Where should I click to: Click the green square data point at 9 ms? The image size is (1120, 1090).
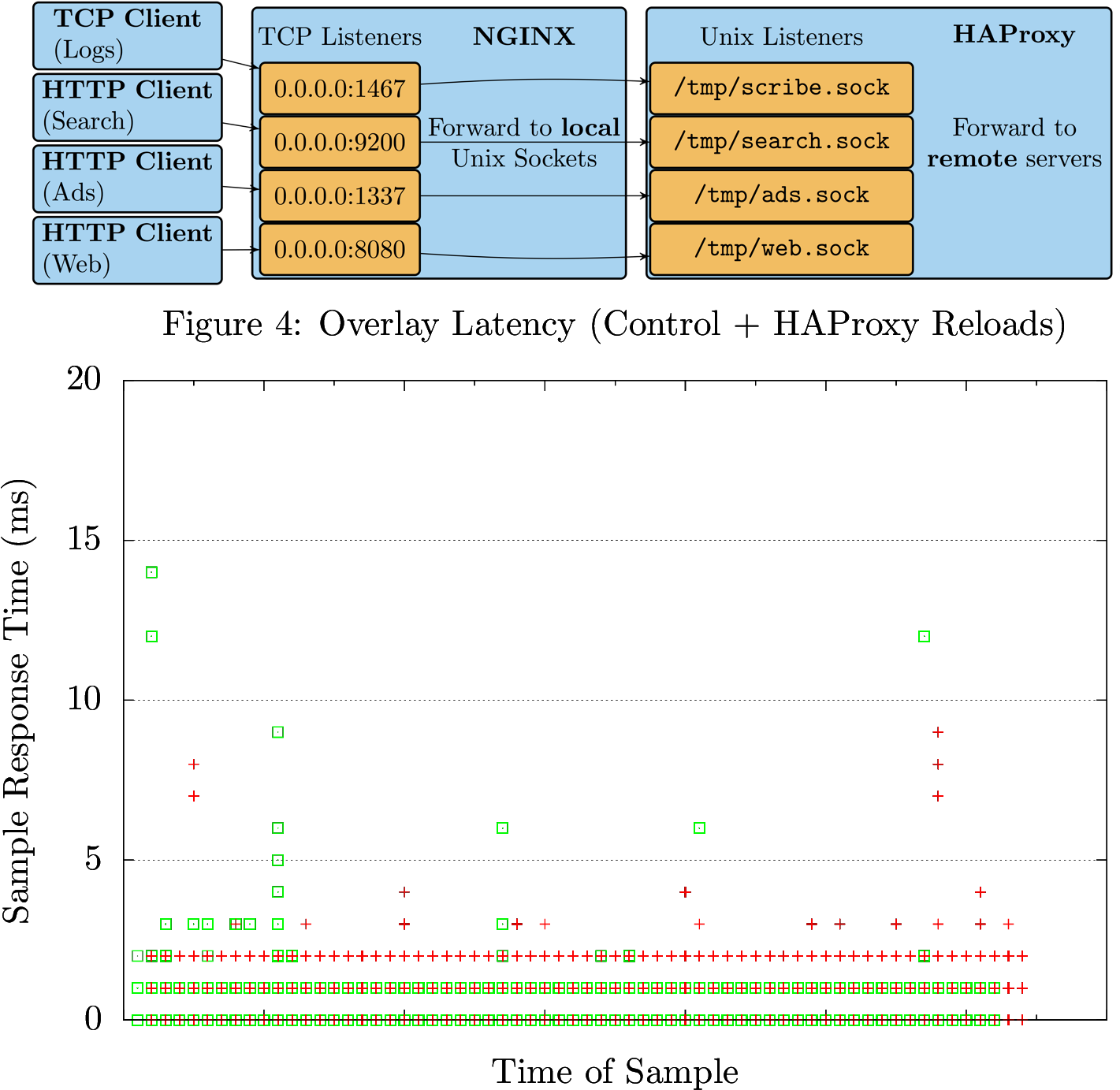coord(277,732)
